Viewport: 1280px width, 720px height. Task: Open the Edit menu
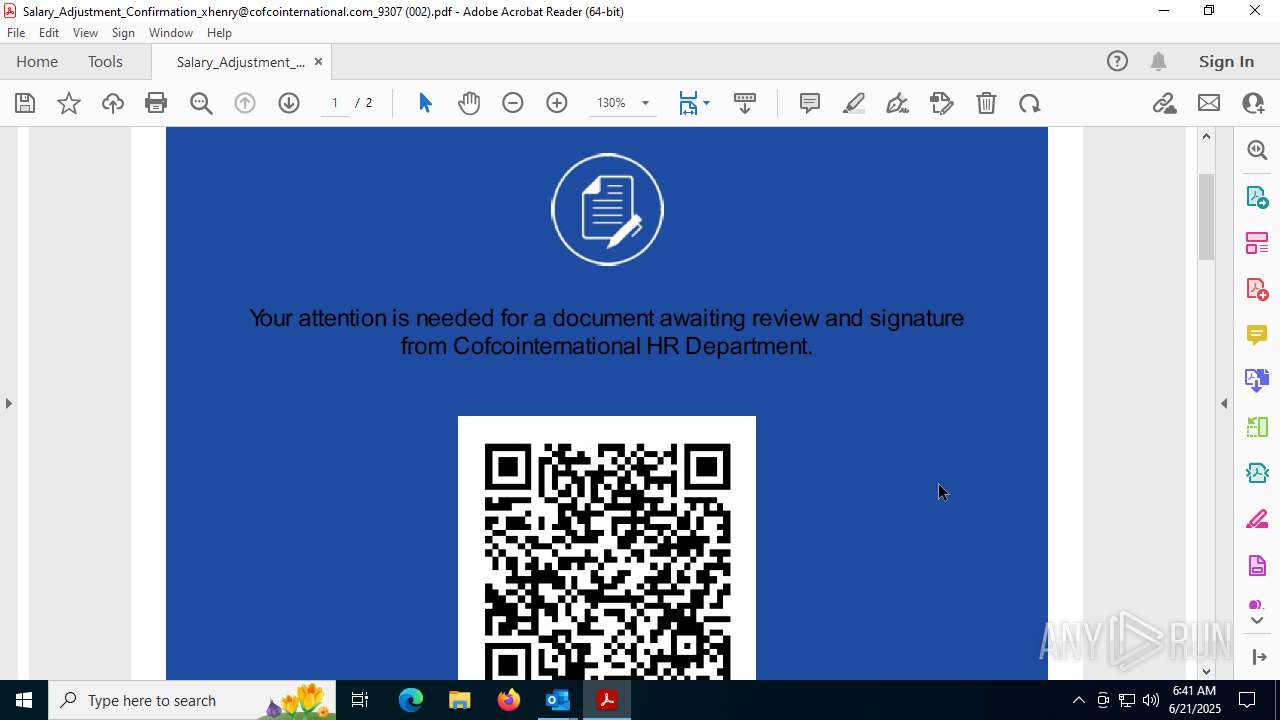tap(49, 33)
